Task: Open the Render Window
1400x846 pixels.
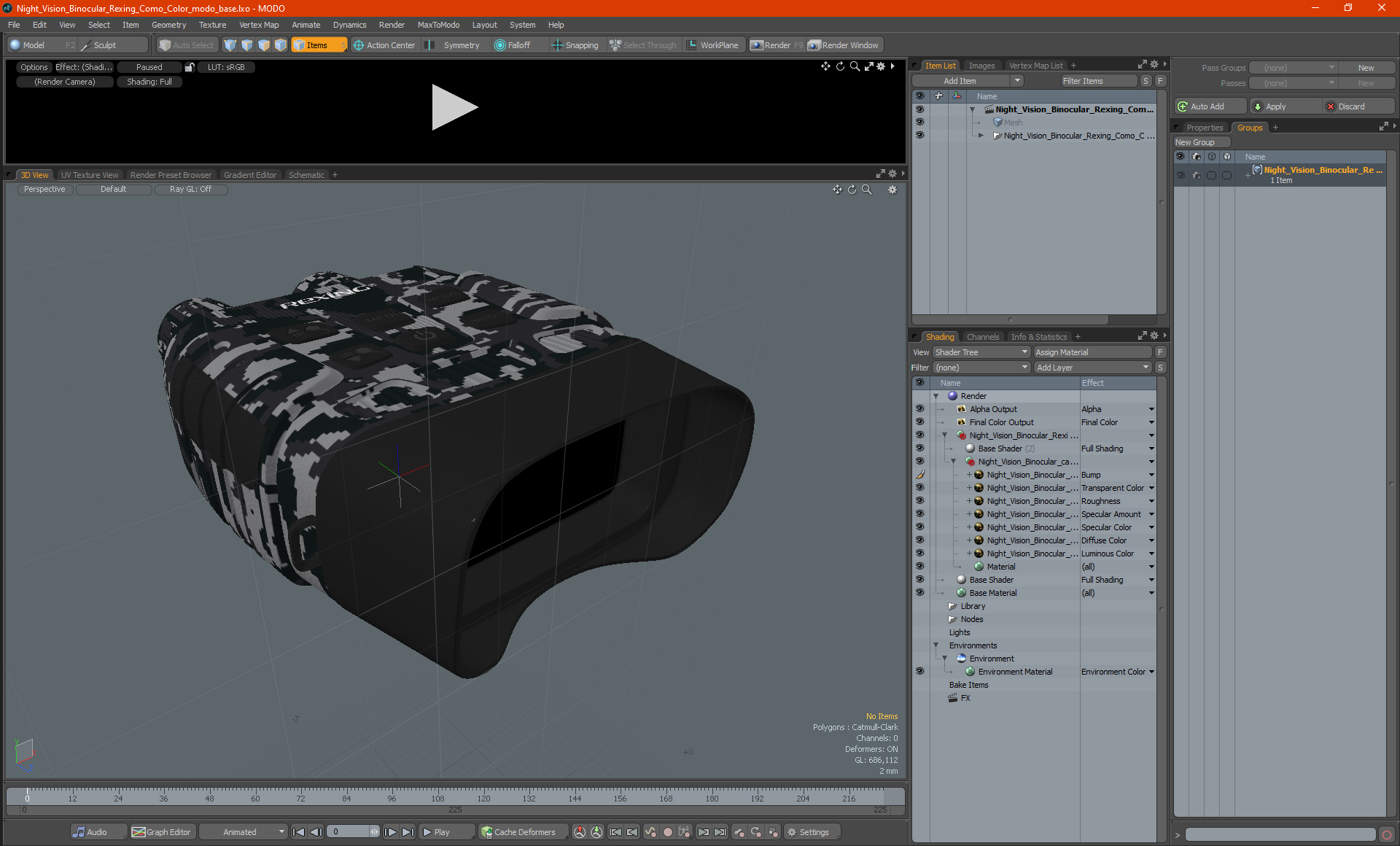Action: [844, 45]
